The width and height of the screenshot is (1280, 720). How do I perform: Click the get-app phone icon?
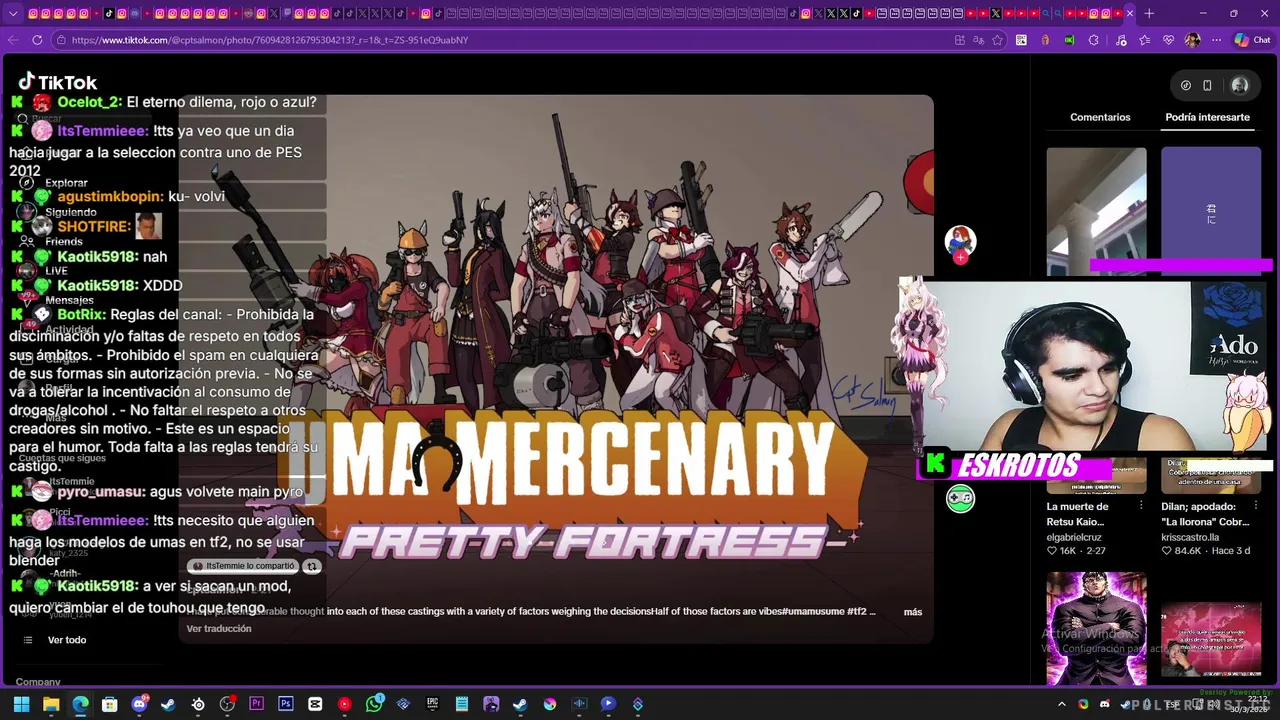click(x=1207, y=86)
